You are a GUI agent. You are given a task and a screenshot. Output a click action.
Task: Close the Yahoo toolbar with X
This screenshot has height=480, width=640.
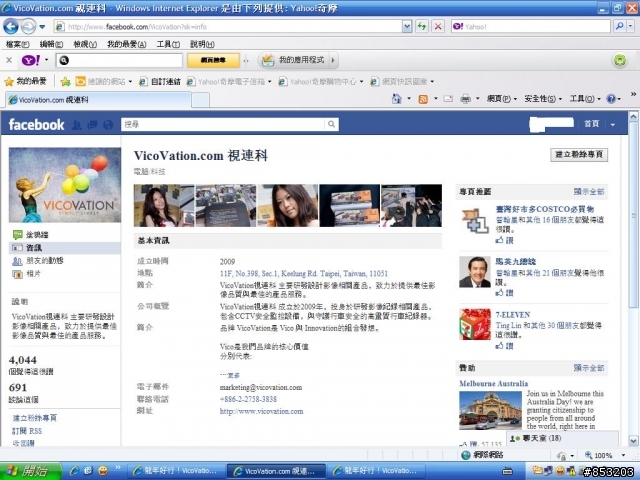coord(9,60)
